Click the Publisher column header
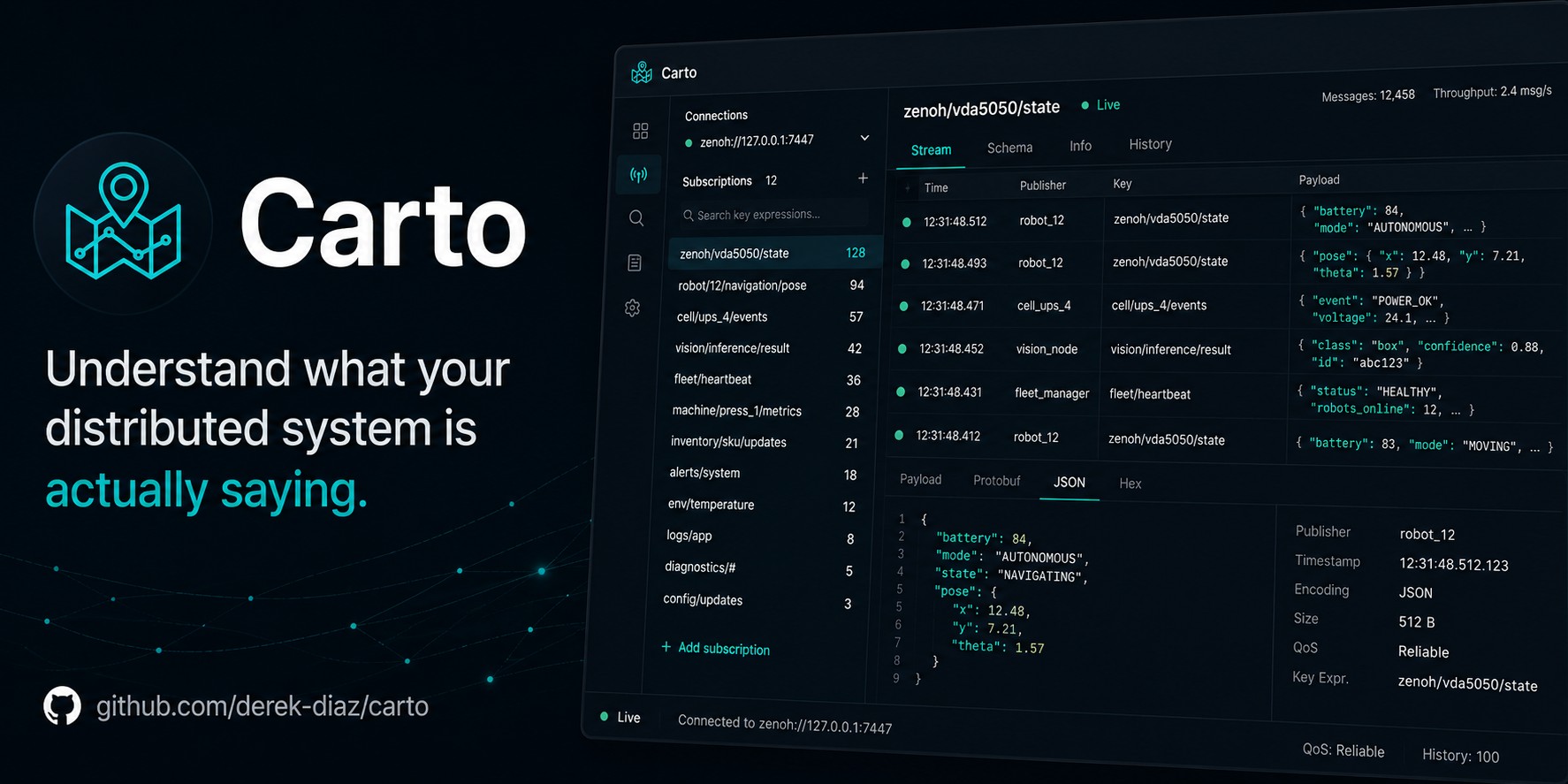Screen dimensions: 1568x784 pos(1043,186)
